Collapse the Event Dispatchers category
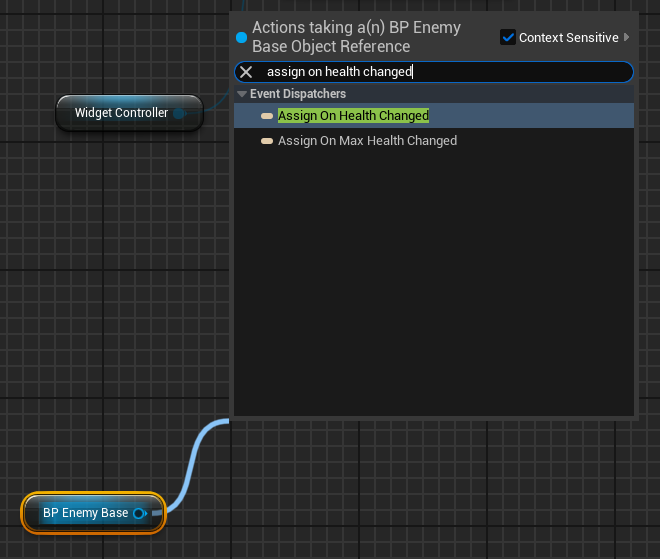 (242, 94)
